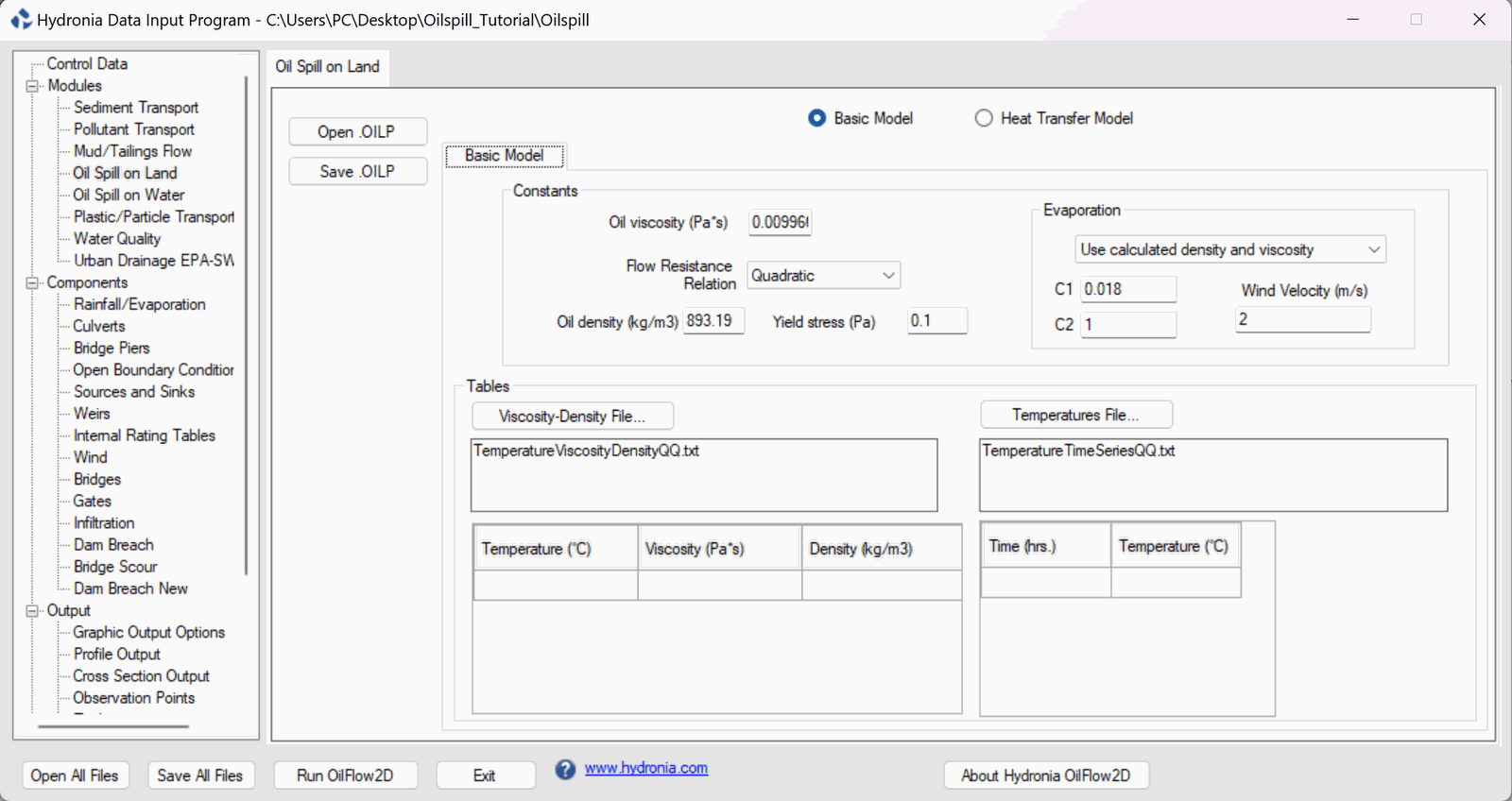Click the Hydronia app logo in title bar

(x=21, y=20)
